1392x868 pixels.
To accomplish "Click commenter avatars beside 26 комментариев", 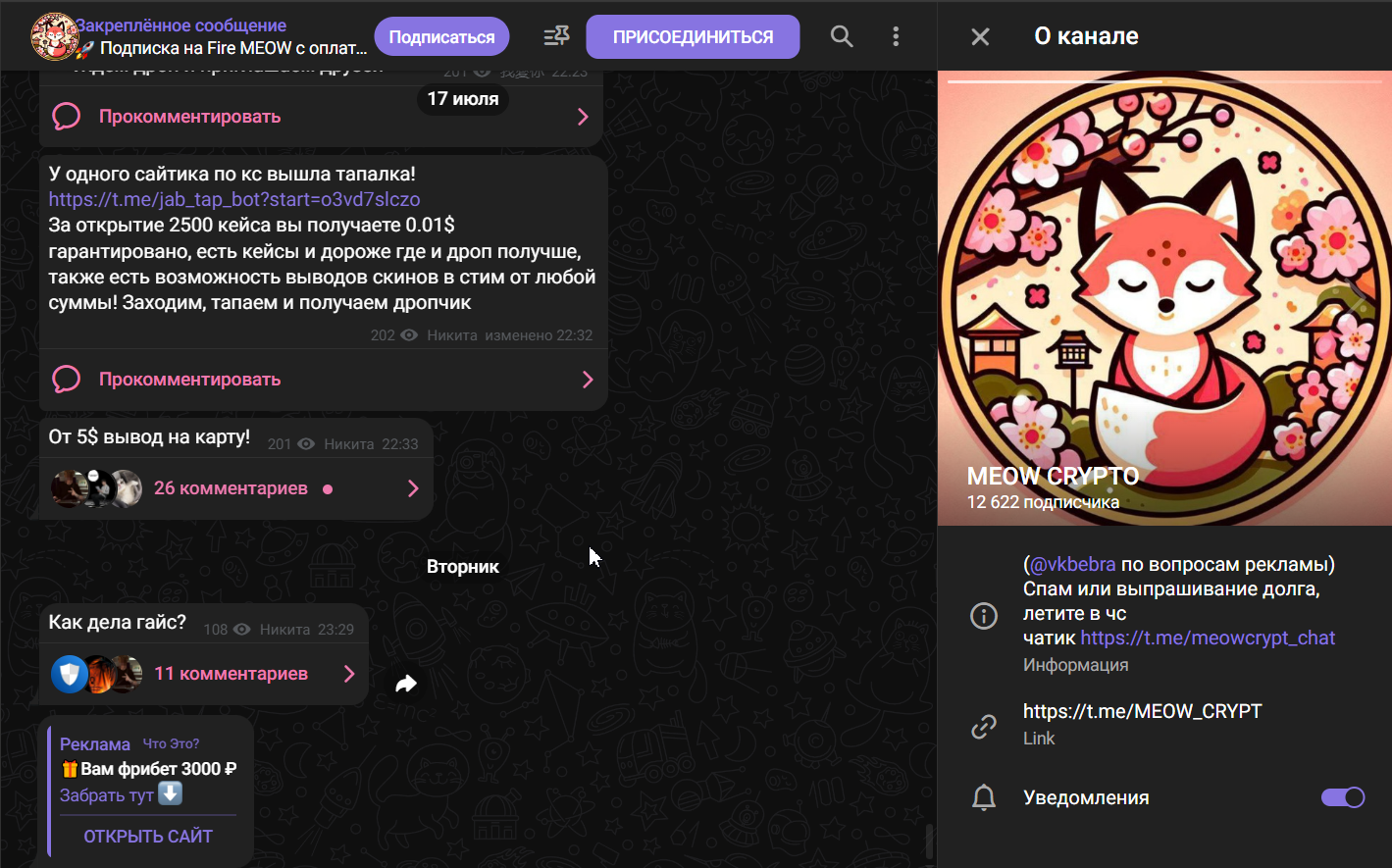I will coord(97,488).
